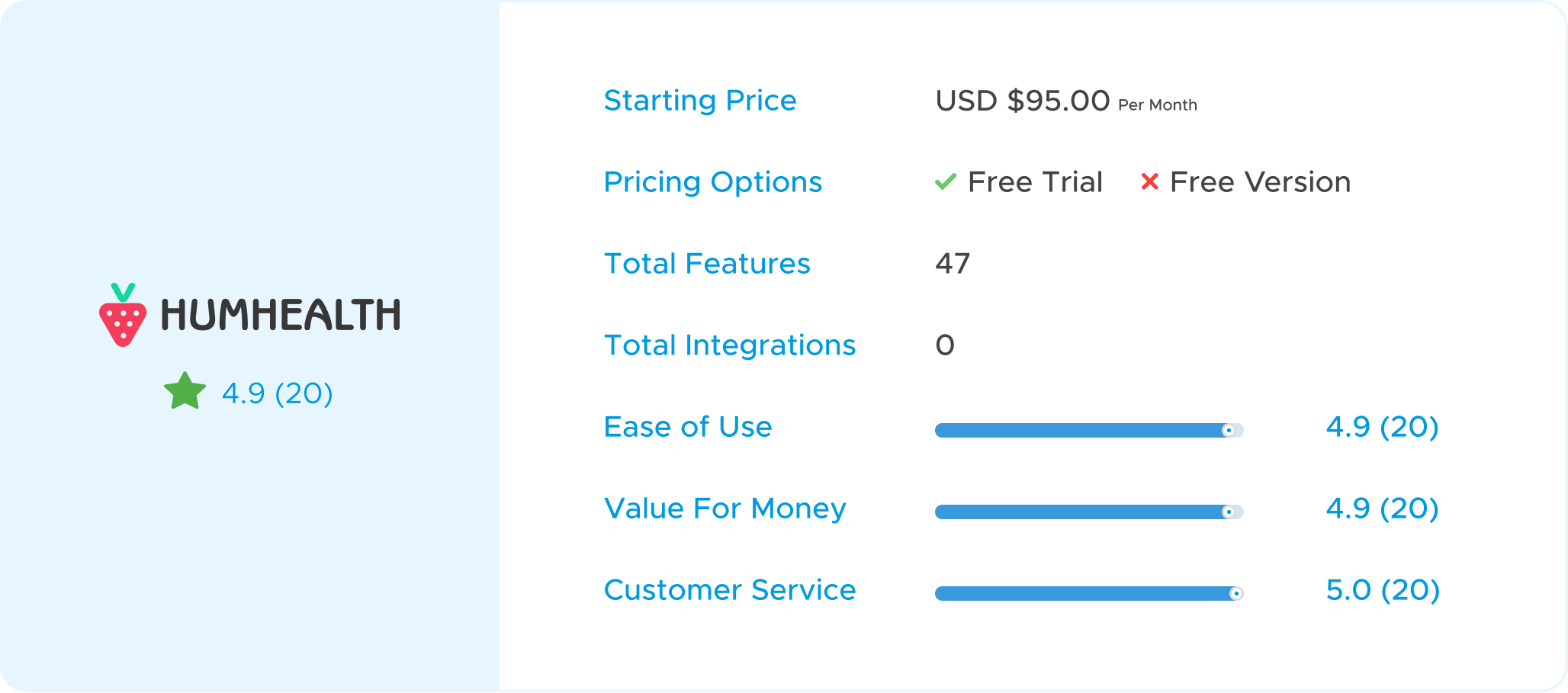Select the Total Integrations label

pyautogui.click(x=730, y=345)
